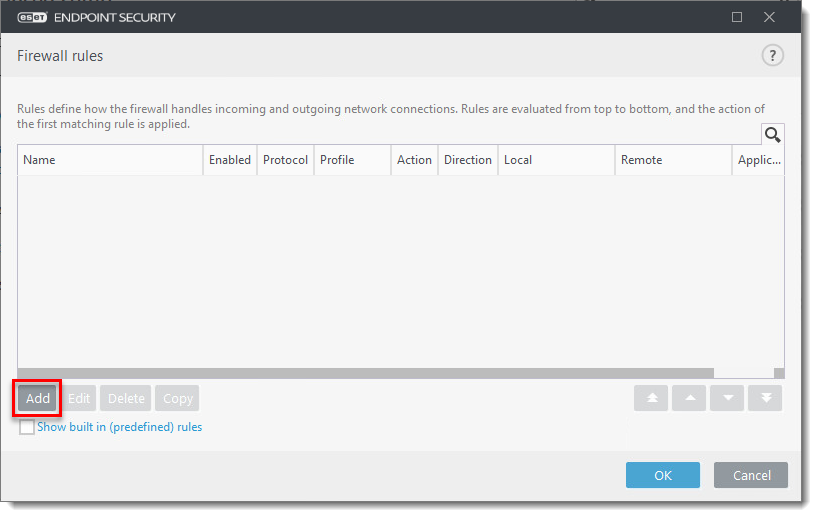
Task: Click the Edit rule button
Action: 79,398
